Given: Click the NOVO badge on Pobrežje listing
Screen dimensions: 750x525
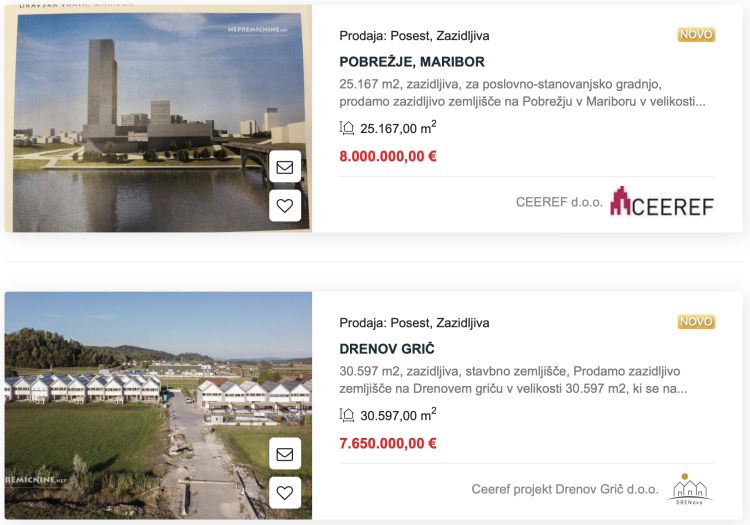Looking at the screenshot, I should [x=696, y=35].
